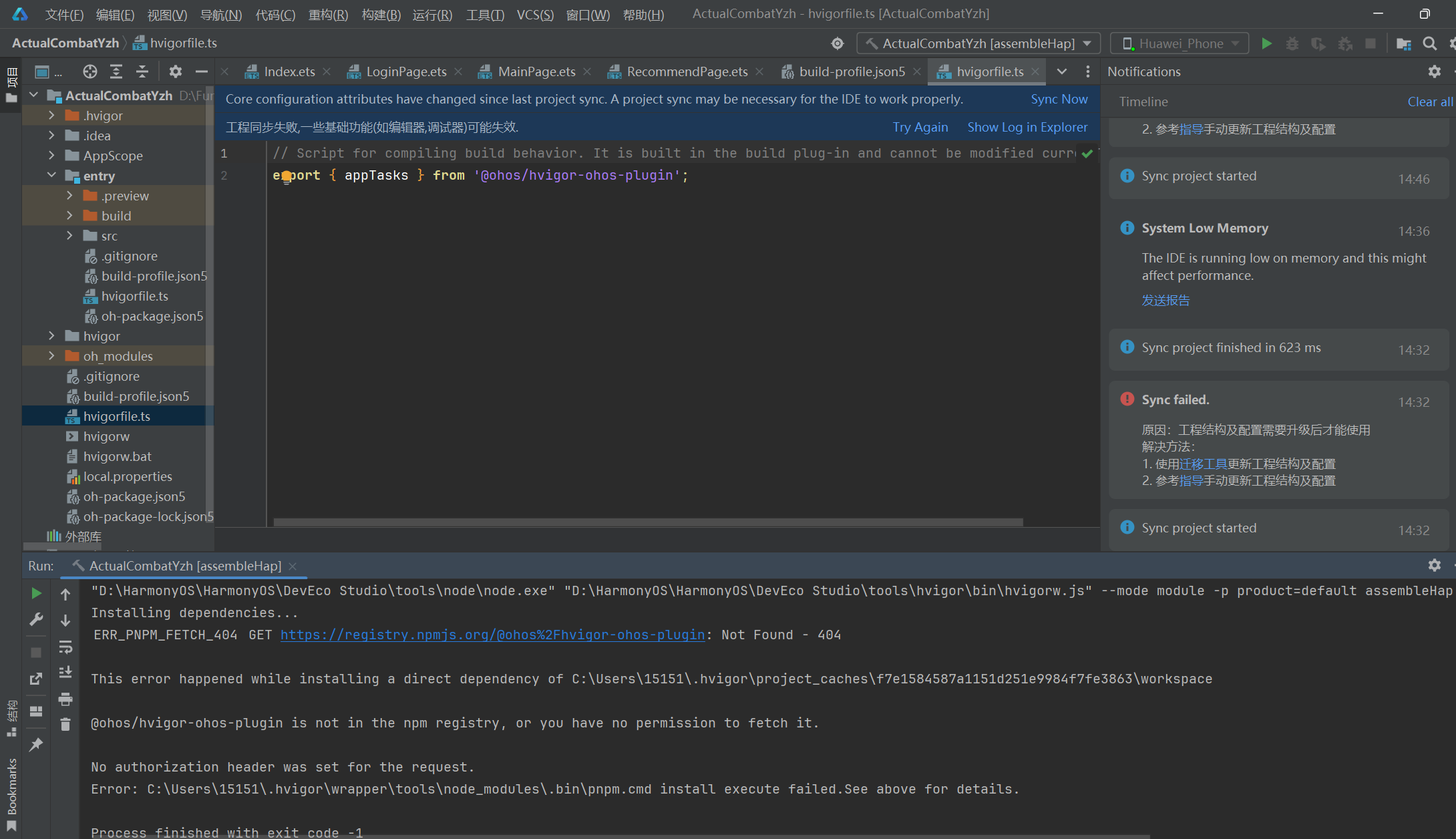Image resolution: width=1456 pixels, height=839 pixels.
Task: Click the locate target icon near run configuration
Action: (838, 43)
